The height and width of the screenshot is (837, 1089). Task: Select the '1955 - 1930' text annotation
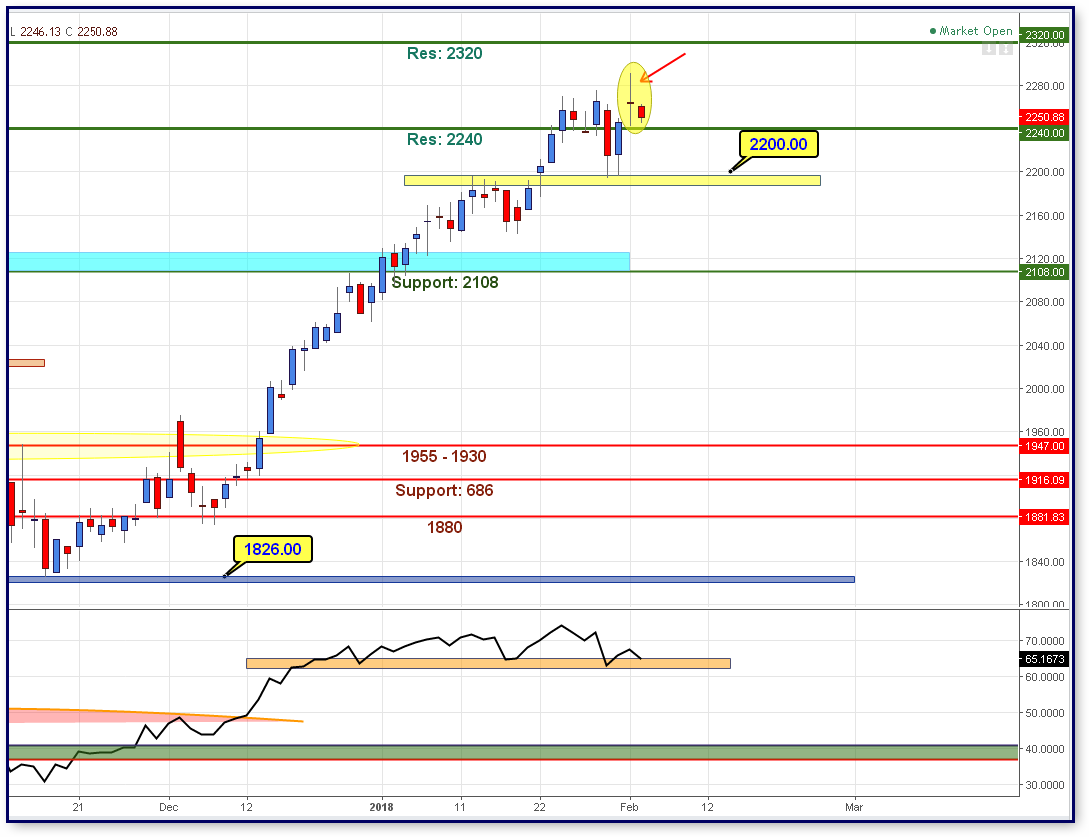[x=444, y=456]
